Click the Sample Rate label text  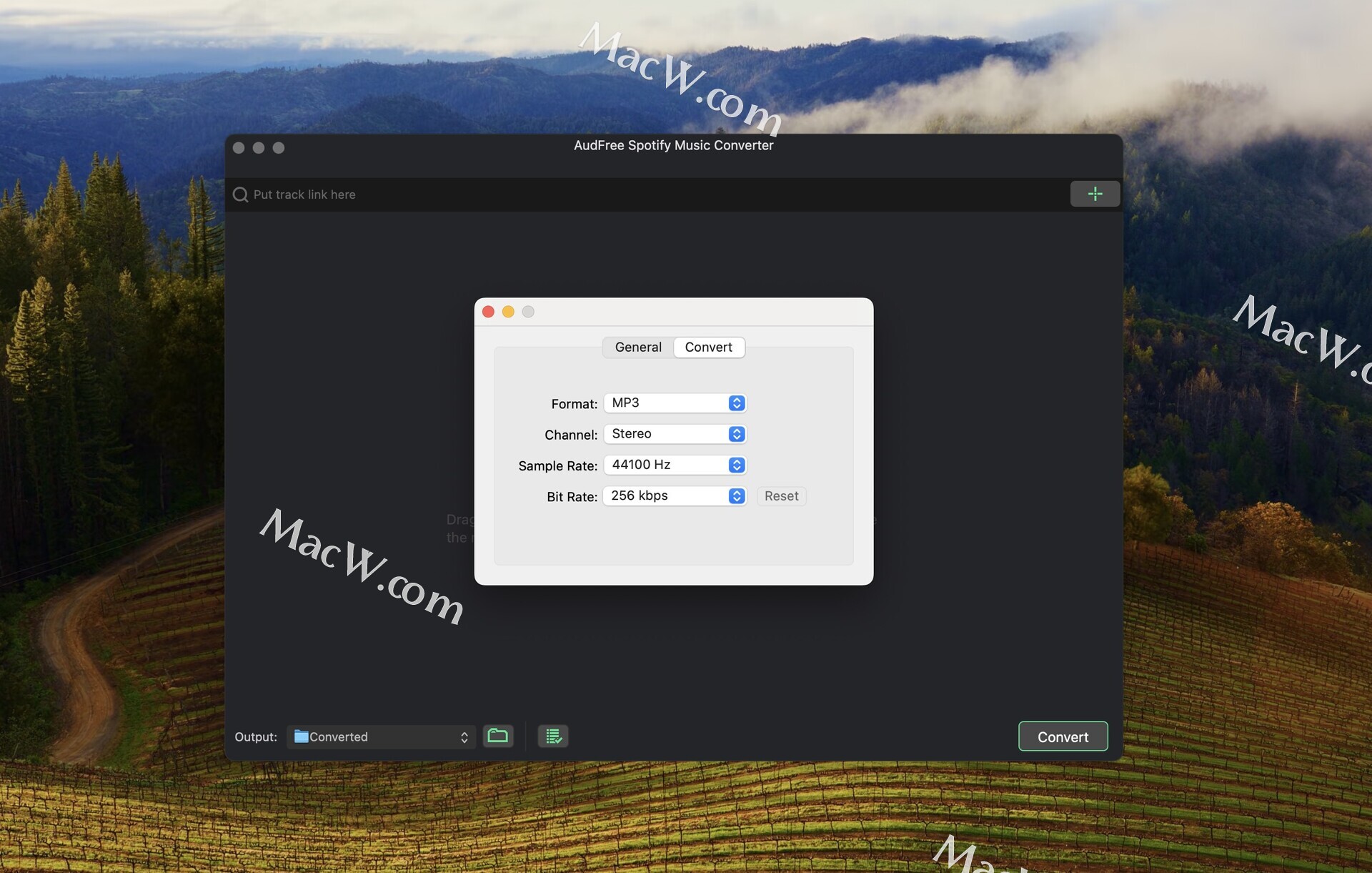click(557, 465)
